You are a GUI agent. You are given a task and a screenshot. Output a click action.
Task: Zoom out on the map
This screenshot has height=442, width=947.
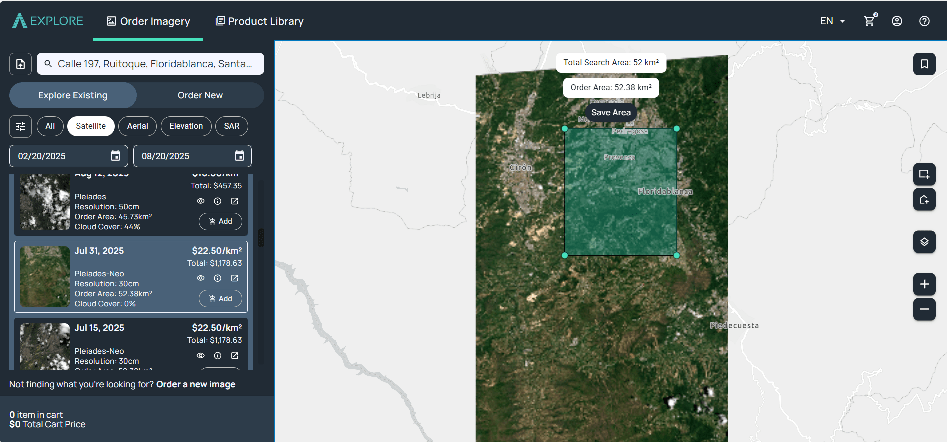924,310
